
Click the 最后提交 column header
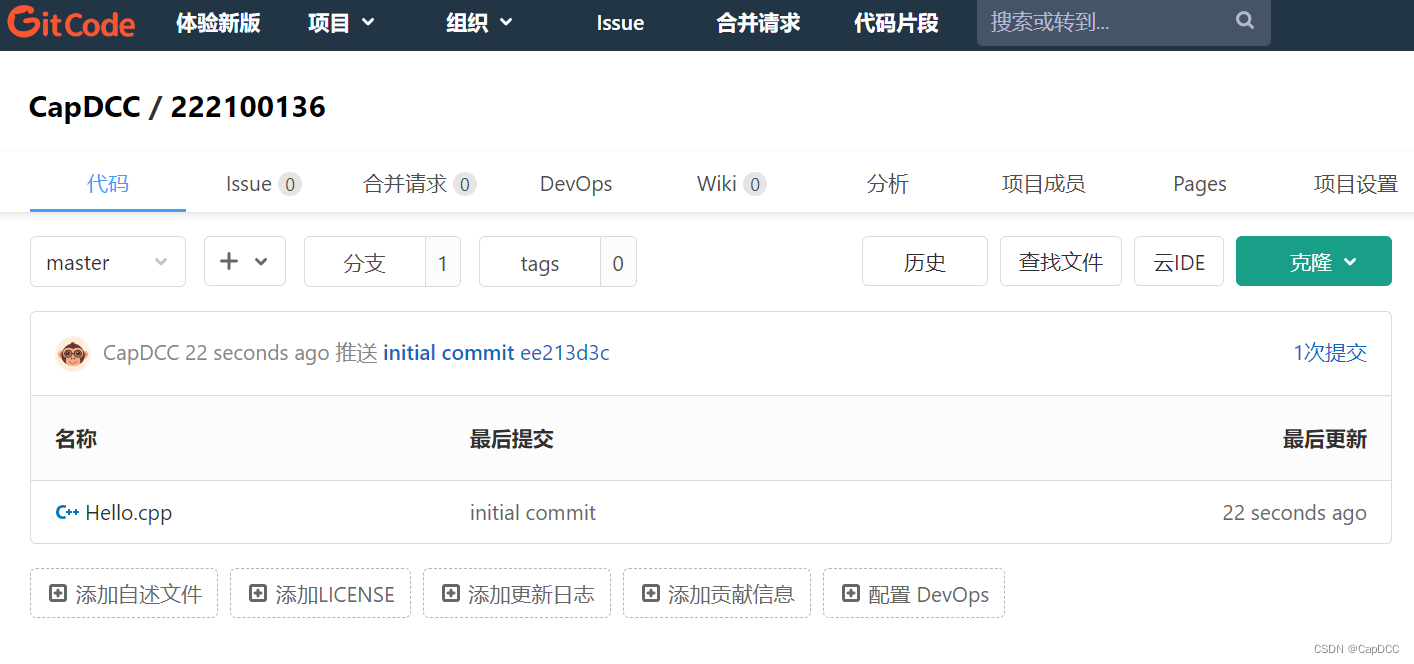point(512,439)
